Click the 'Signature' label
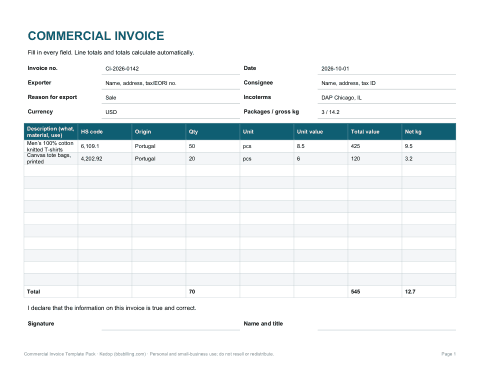Viewport: 480px width, 371px height. 41,324
